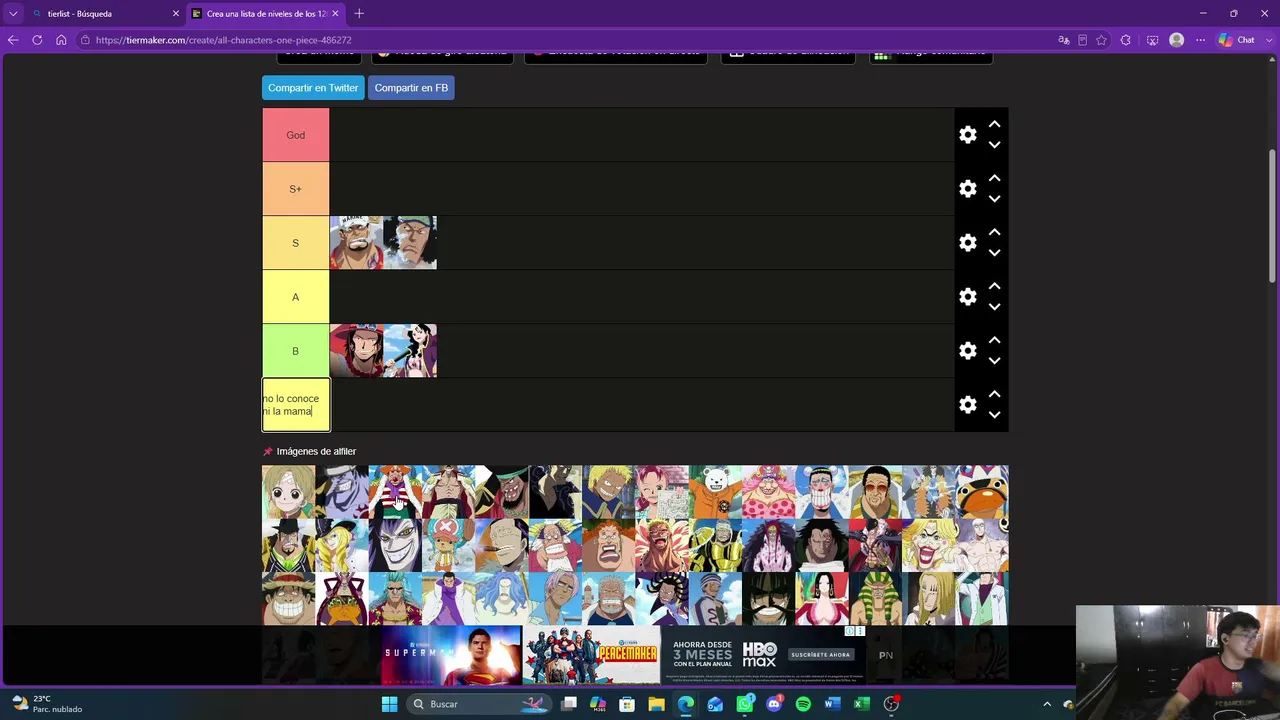Image resolution: width=1280 pixels, height=720 pixels.
Task: Open the browser settings and more menu
Action: click(x=1201, y=40)
